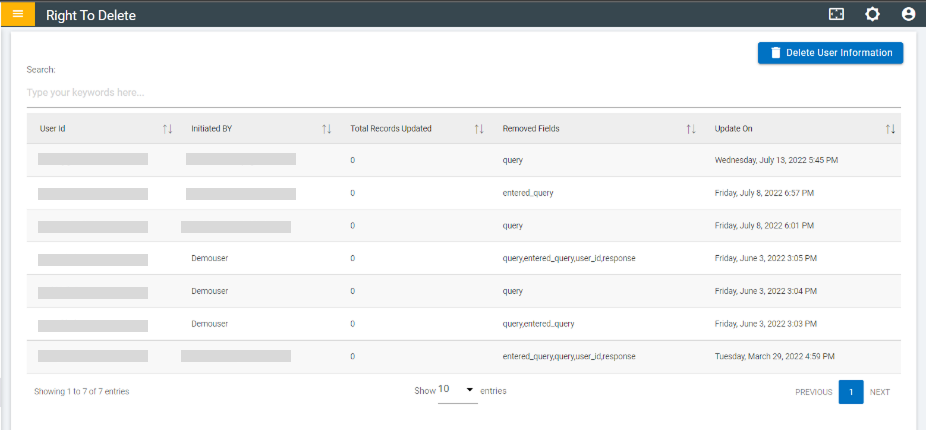Focus the search keywords input field
Screen dimensions: 926x430
[464, 93]
